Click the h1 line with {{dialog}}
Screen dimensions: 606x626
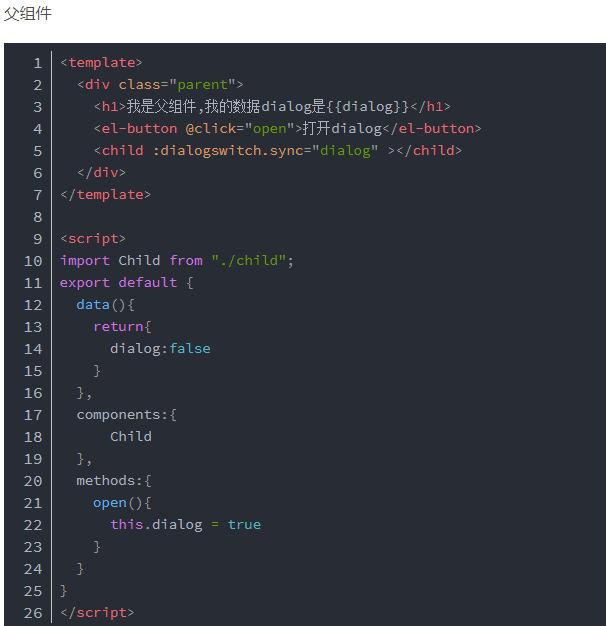coord(272,107)
